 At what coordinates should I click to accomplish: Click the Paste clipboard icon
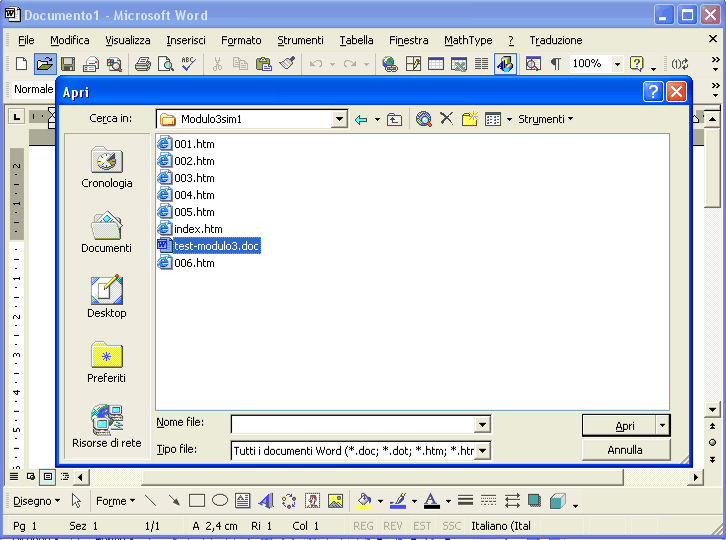tap(263, 63)
